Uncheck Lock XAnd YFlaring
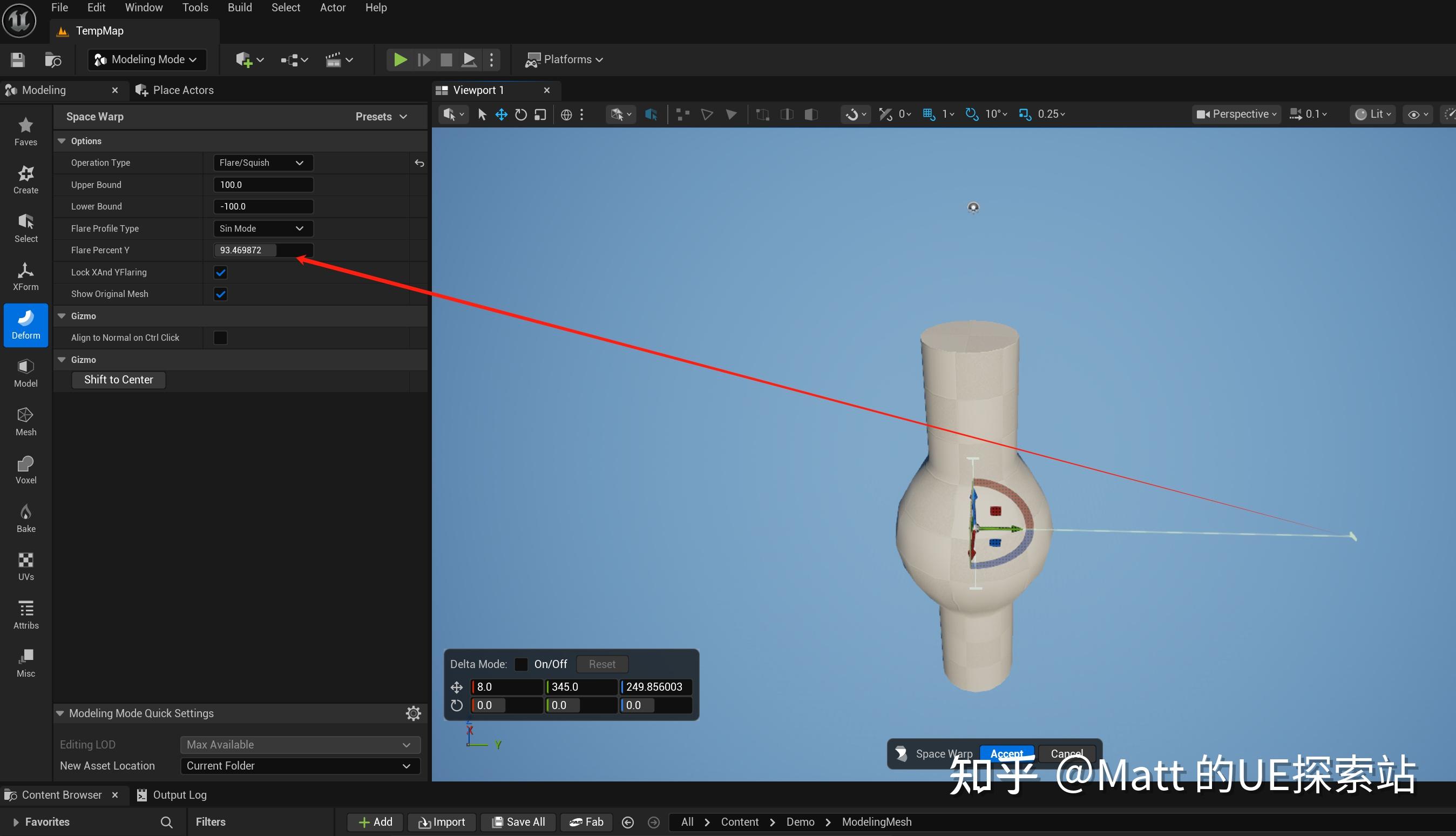This screenshot has width=1456, height=836. coord(220,272)
